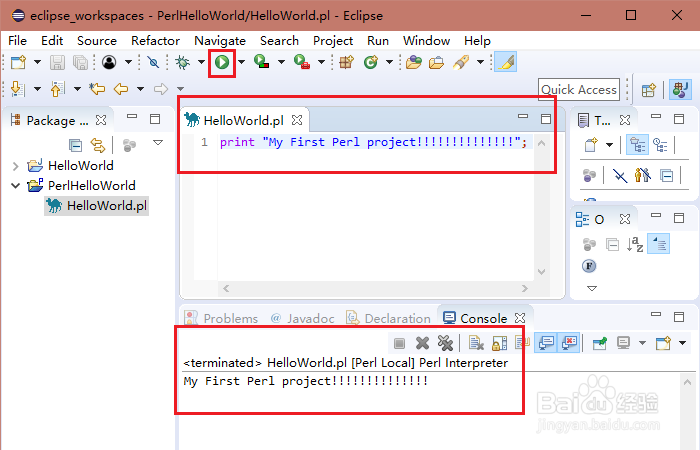Toggle Sort alphabetically in Outline view
This screenshot has height=450, width=700.
(x=635, y=245)
